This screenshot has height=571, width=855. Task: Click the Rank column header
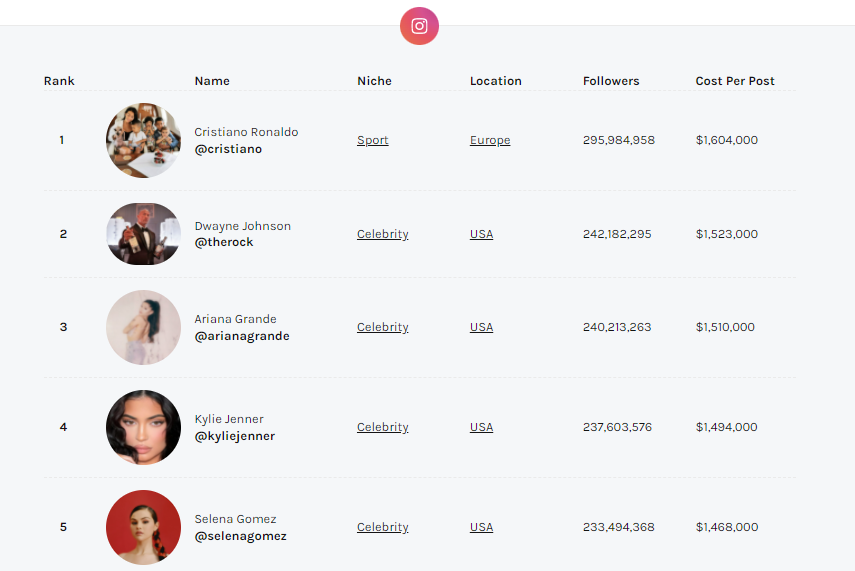[x=59, y=81]
